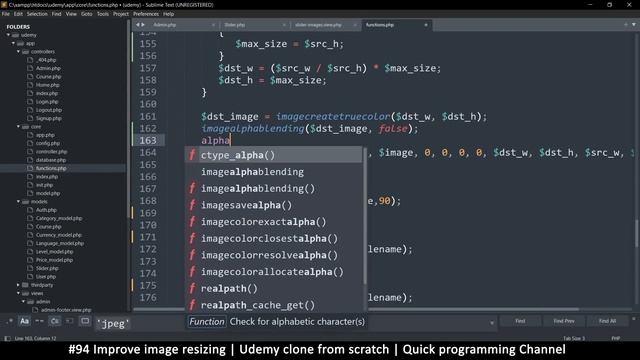Open the Tools menu
Screen dimensions: 640x360
pos(102,14)
